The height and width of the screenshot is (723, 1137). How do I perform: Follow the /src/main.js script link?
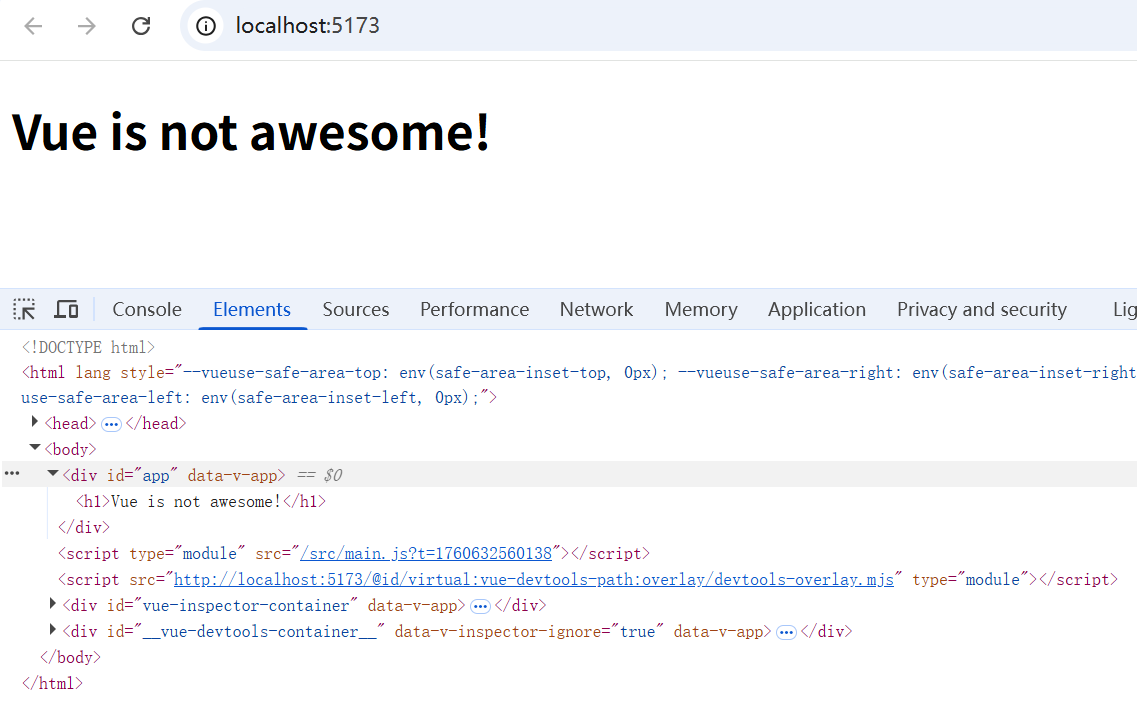426,554
